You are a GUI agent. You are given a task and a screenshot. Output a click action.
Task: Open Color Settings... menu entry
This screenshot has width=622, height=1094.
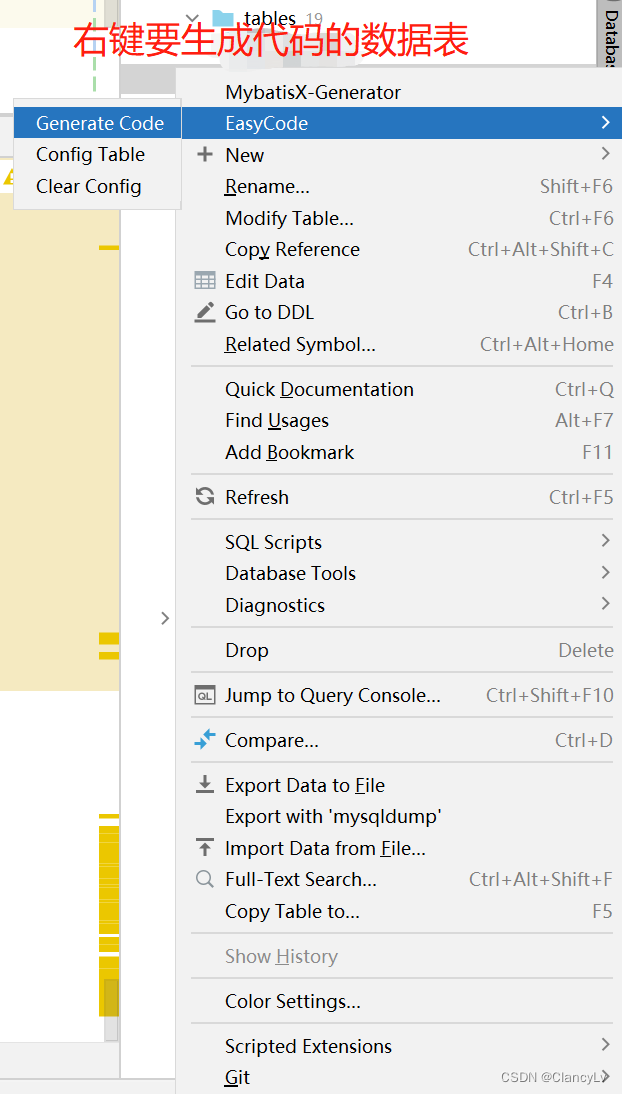[401, 1001]
